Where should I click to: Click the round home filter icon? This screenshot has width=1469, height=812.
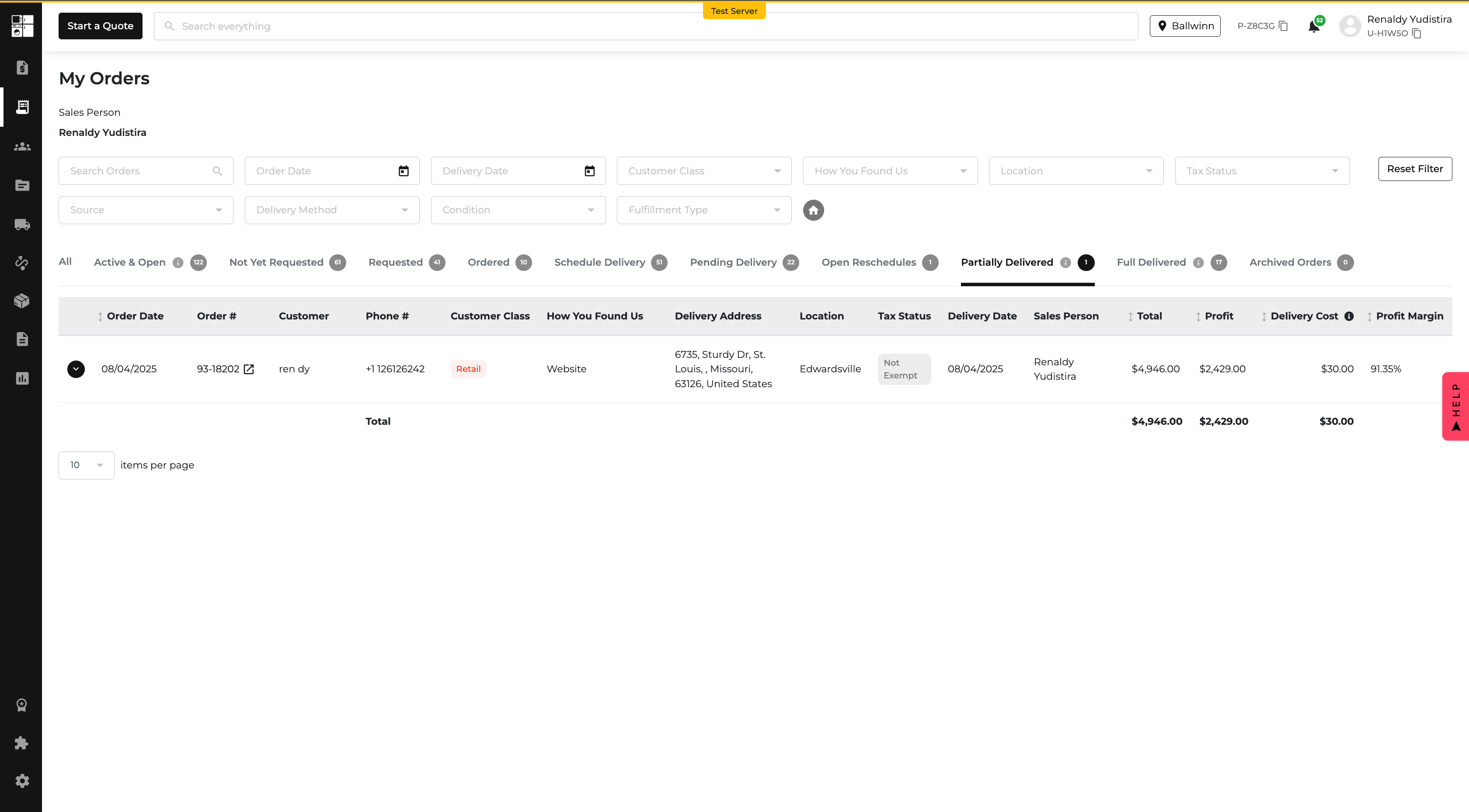click(x=813, y=210)
